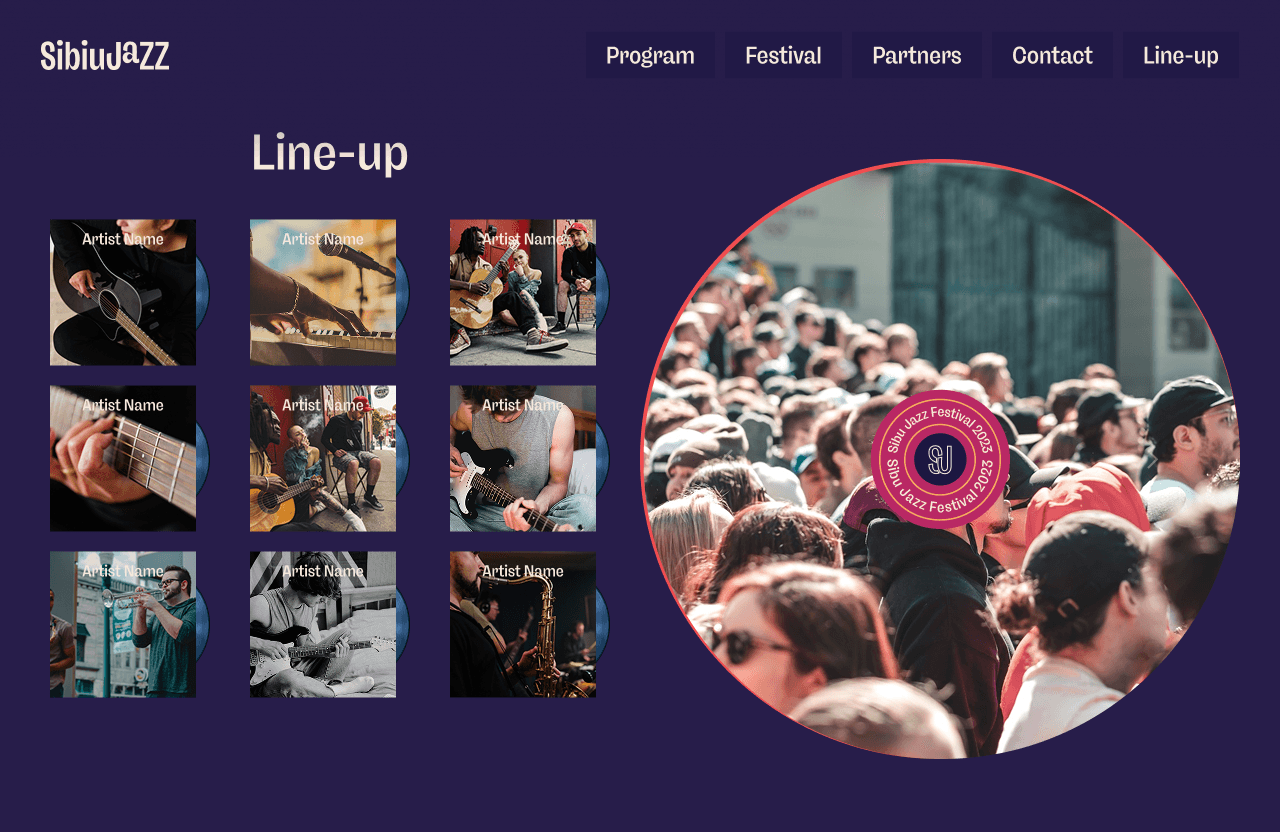Open the Festival menu item
This screenshot has width=1280, height=832.
coord(783,55)
